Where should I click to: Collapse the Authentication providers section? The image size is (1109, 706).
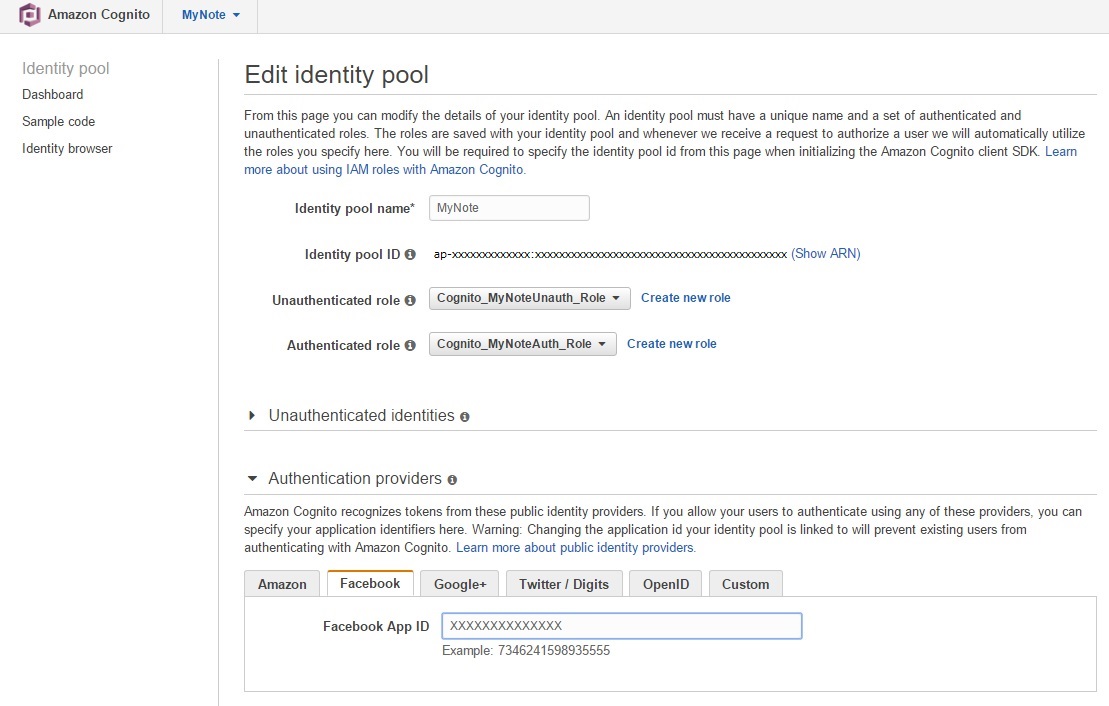[x=252, y=479]
